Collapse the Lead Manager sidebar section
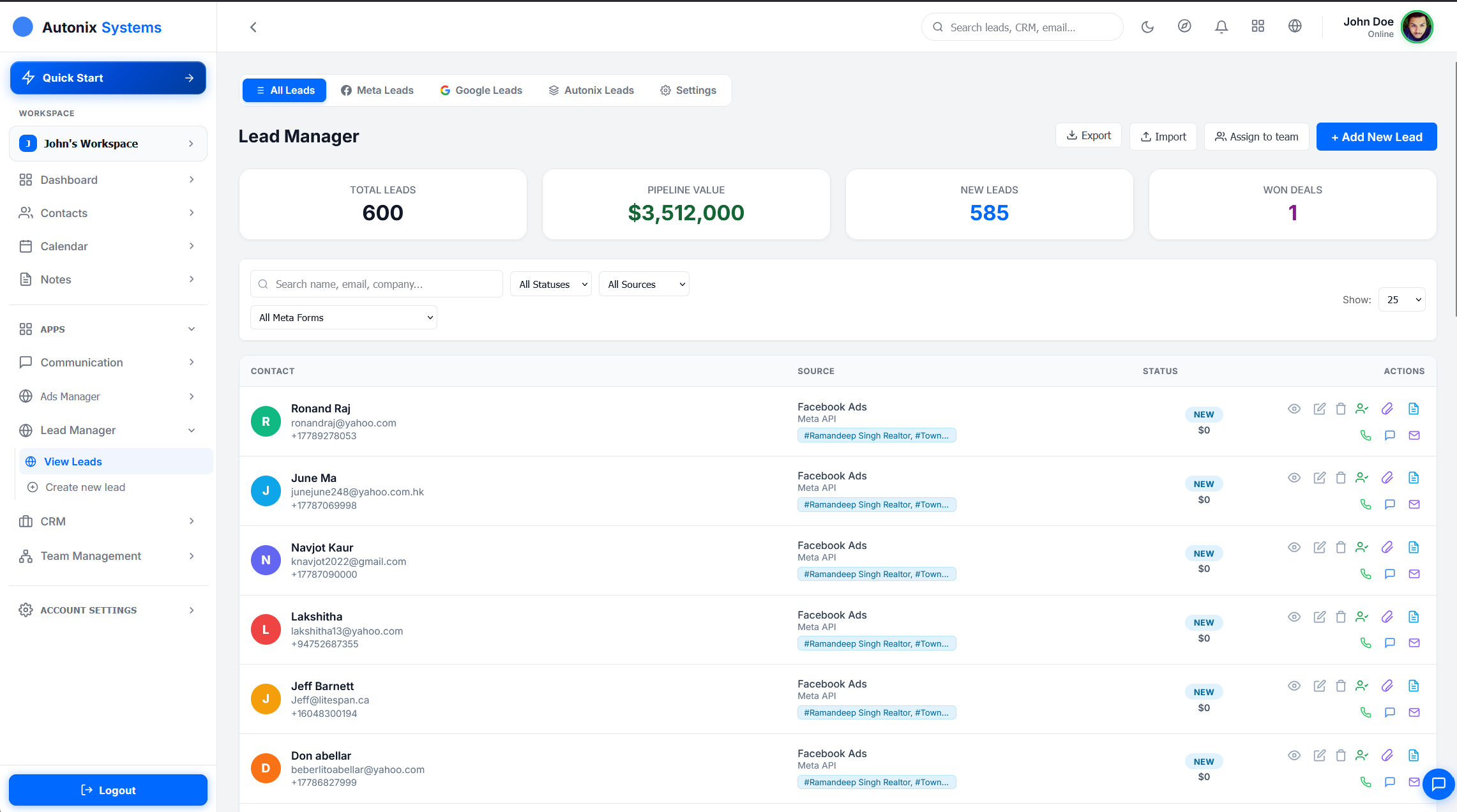1457x812 pixels. coord(108,430)
